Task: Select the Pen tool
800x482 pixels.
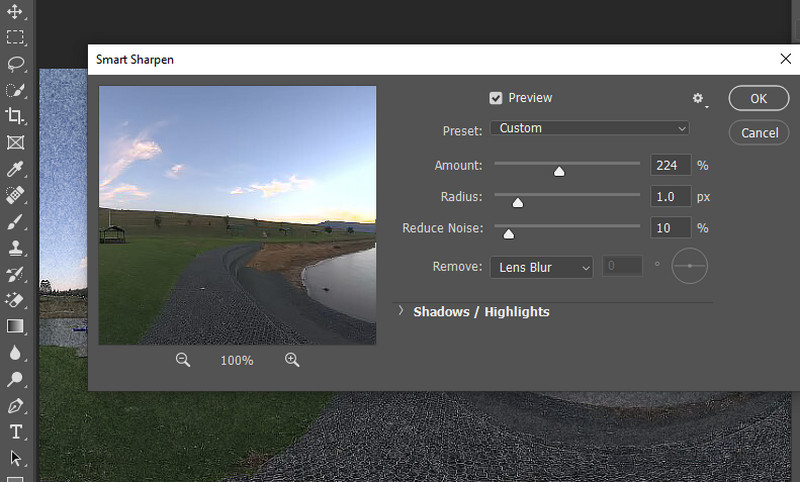Action: click(16, 405)
